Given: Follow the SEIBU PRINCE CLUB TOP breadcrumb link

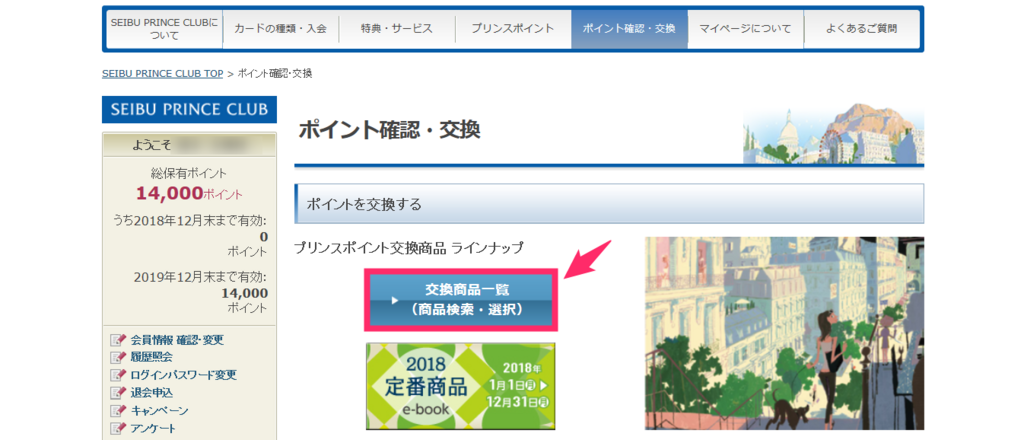Looking at the screenshot, I should click(x=163, y=74).
